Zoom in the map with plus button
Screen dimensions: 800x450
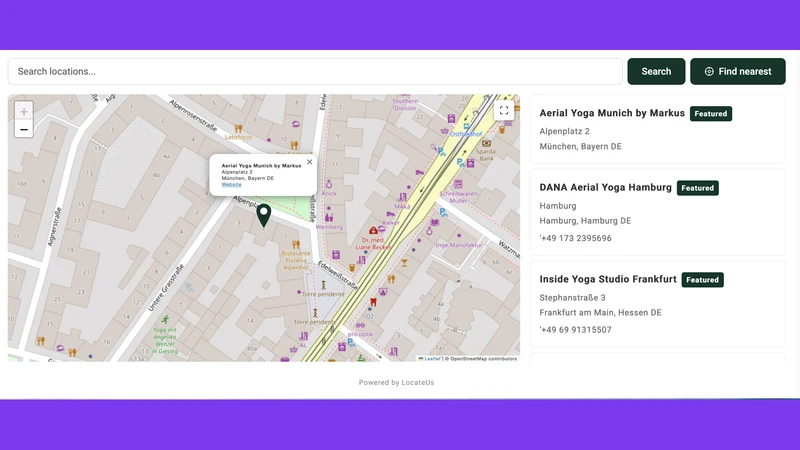(x=24, y=111)
